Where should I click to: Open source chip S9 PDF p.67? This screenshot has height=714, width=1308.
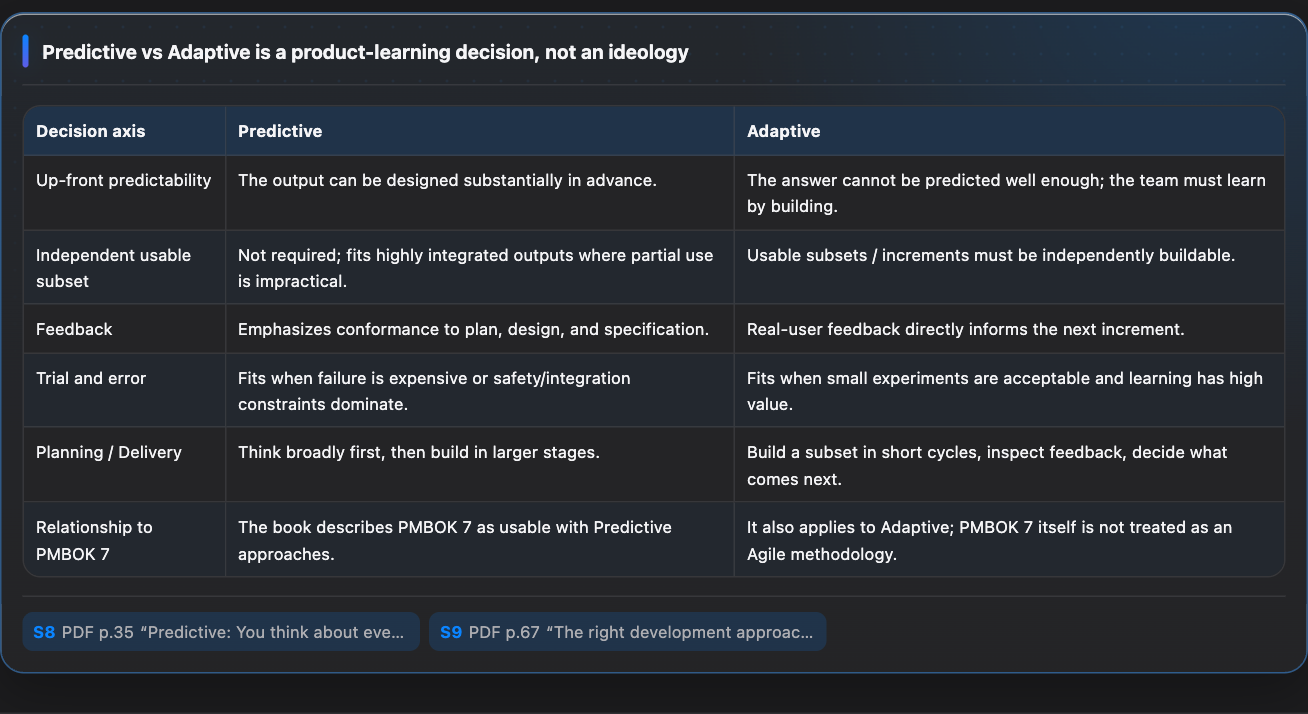(x=627, y=632)
